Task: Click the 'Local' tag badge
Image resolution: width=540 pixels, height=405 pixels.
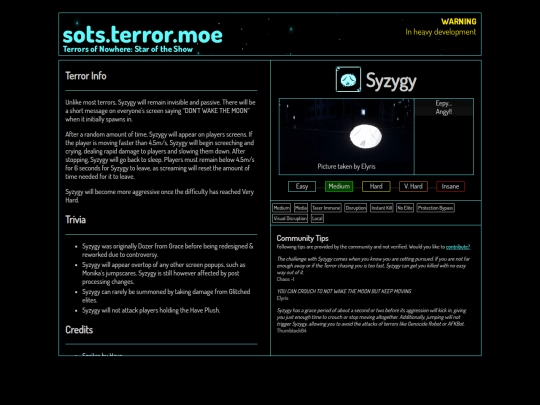Action: (x=317, y=218)
